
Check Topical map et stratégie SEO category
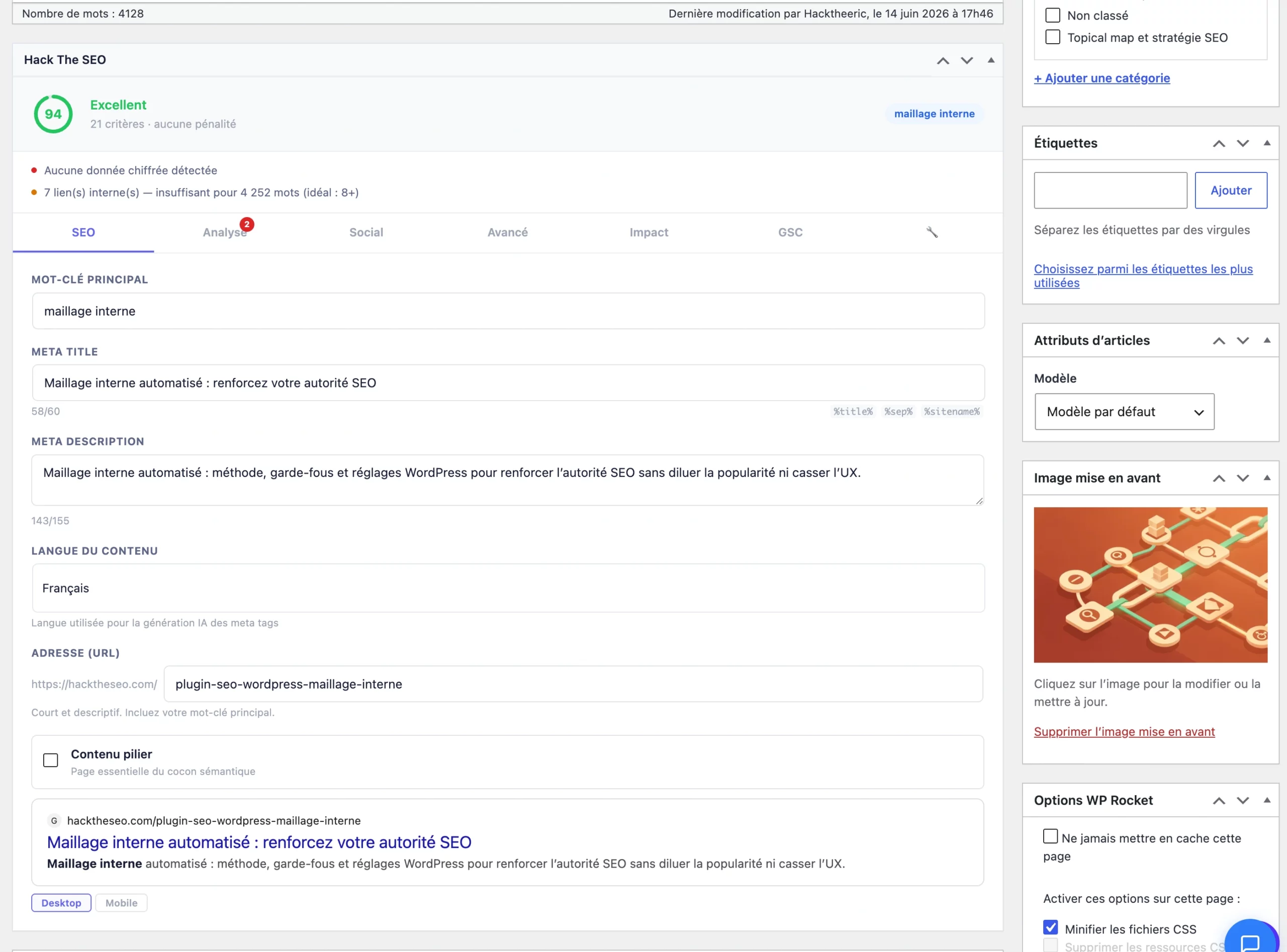pos(1052,37)
